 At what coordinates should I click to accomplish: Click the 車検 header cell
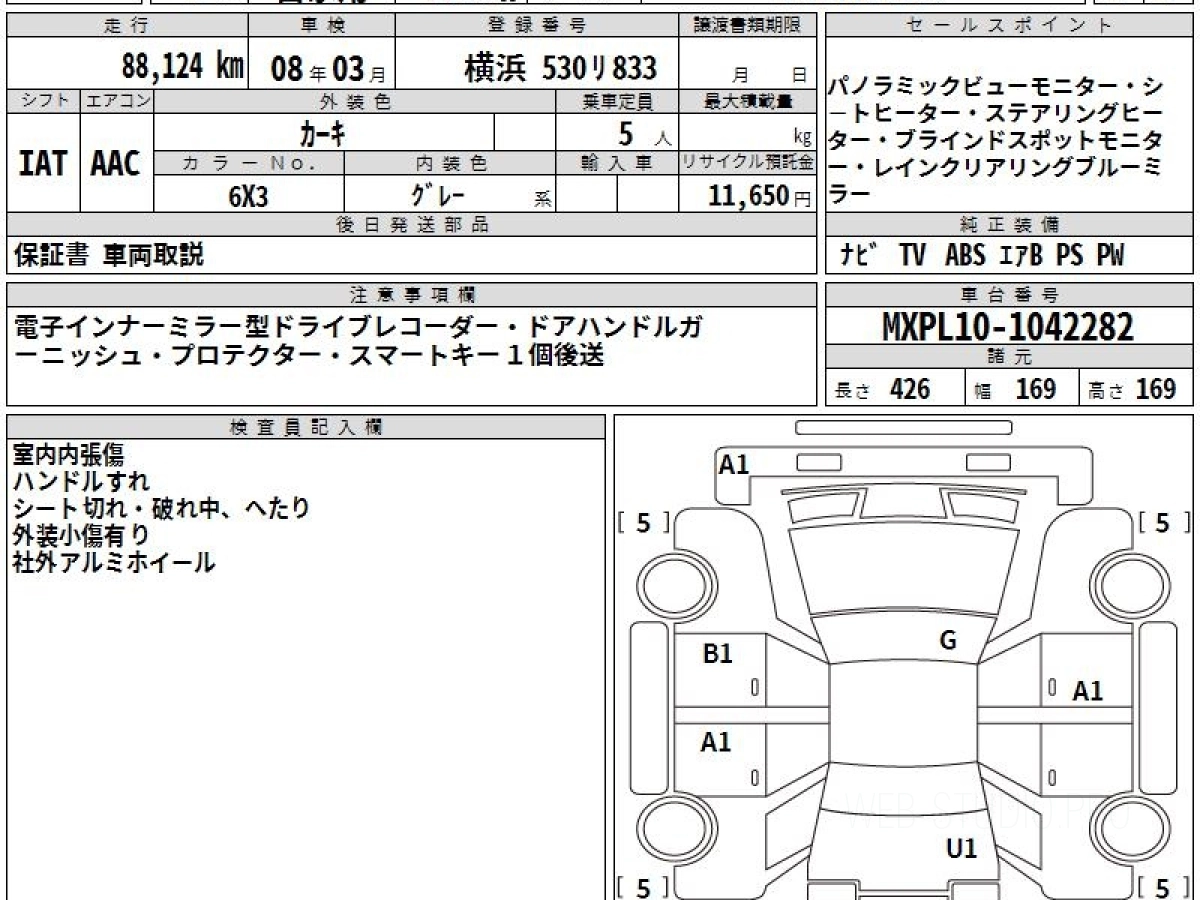321,26
